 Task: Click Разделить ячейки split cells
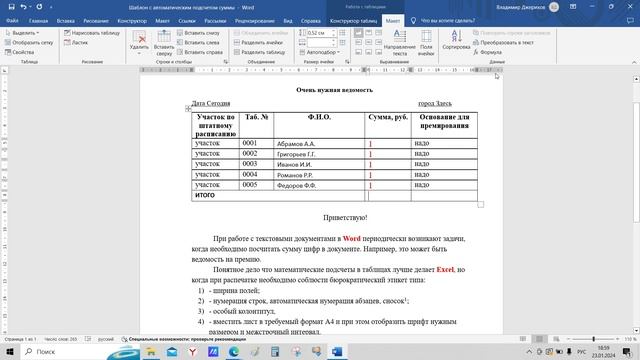(x=258, y=42)
